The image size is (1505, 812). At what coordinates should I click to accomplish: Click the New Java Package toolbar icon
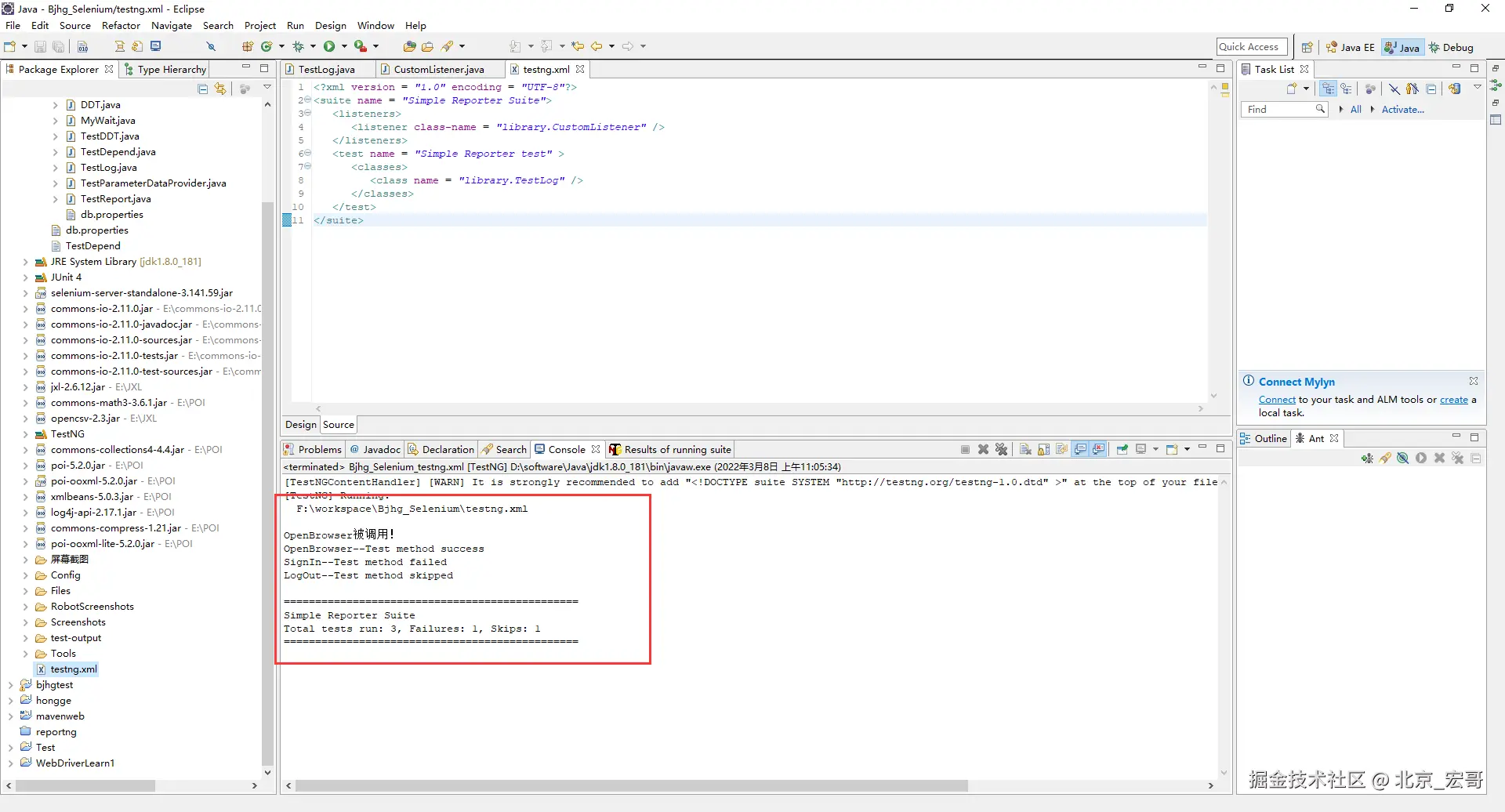[248, 46]
